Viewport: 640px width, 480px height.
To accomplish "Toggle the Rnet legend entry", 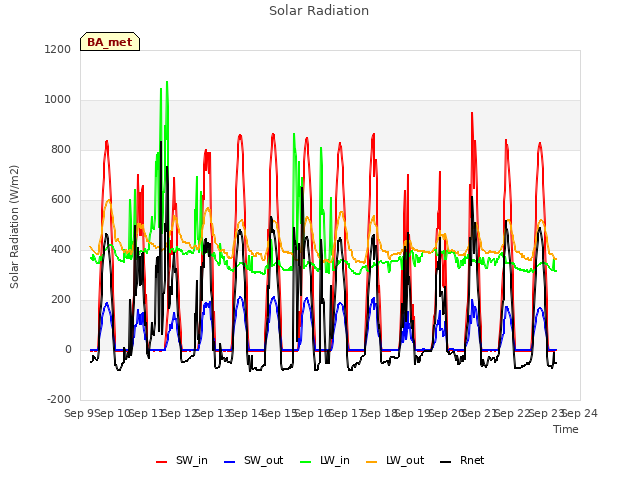I will pos(462,460).
